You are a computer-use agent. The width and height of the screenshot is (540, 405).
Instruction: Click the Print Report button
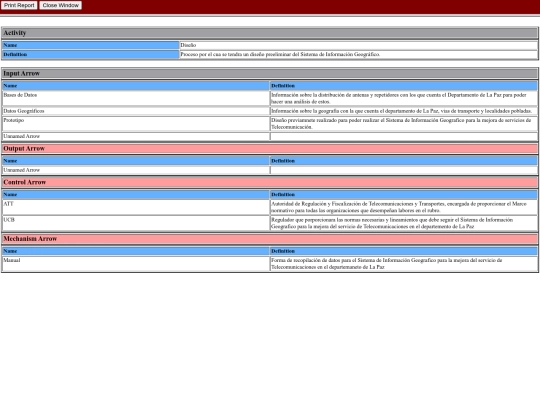click(19, 5)
